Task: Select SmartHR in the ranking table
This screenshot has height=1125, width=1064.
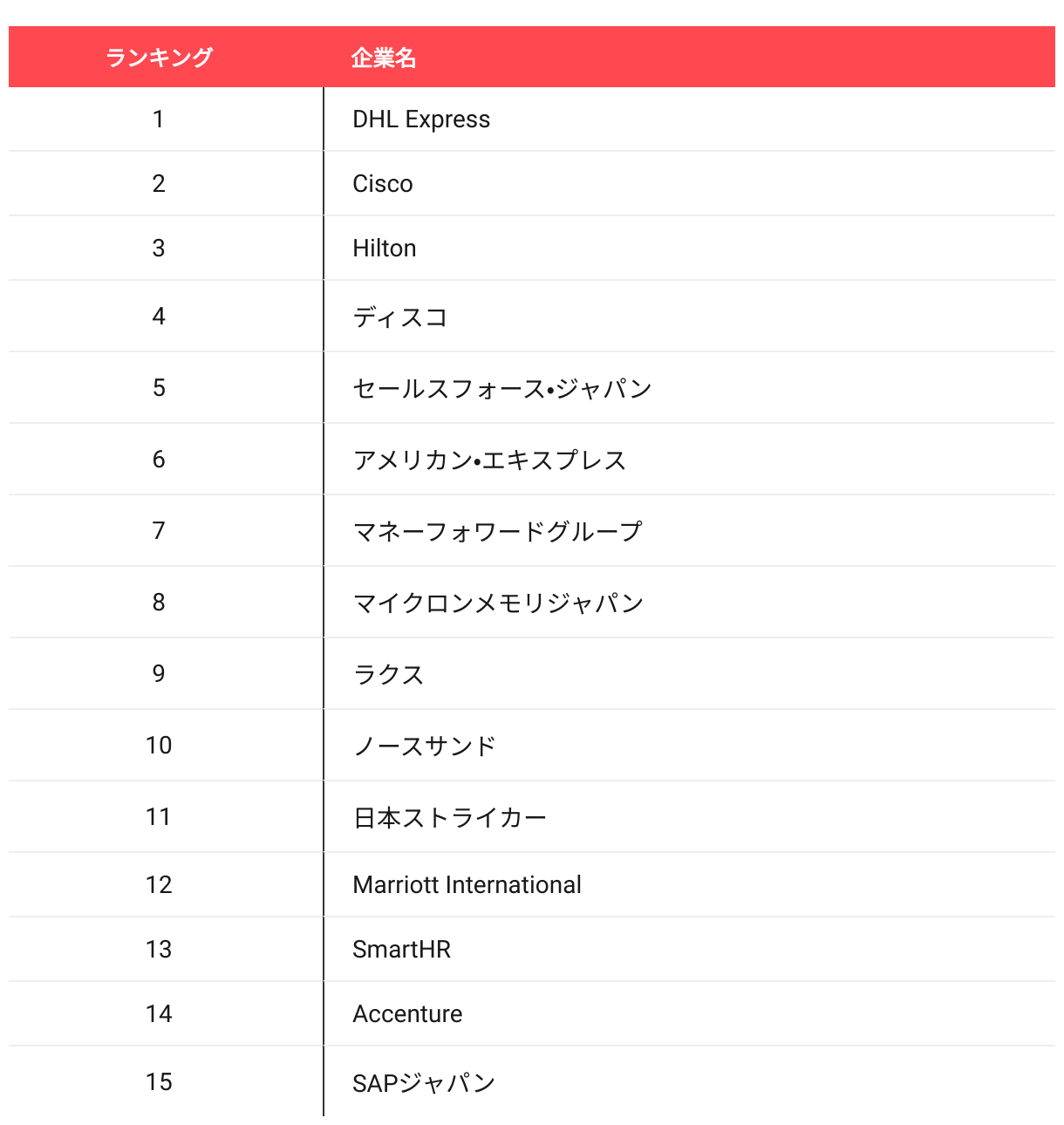Action: [x=402, y=950]
